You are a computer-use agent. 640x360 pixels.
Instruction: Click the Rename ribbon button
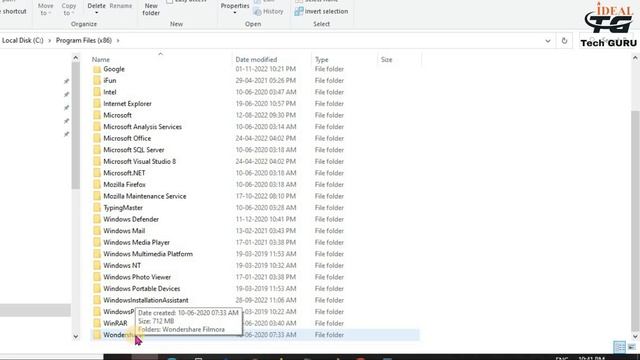pos(121,6)
